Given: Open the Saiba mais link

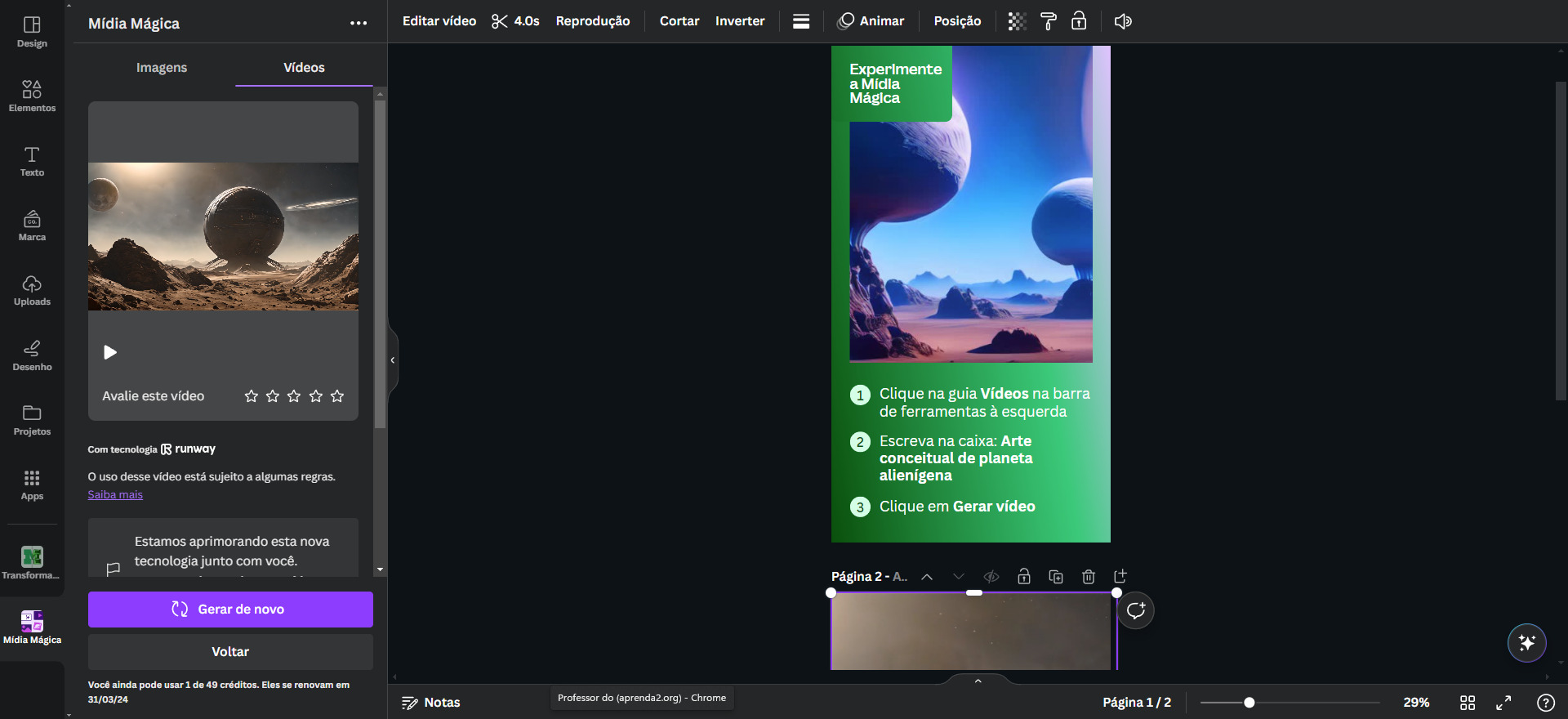Looking at the screenshot, I should (x=115, y=495).
